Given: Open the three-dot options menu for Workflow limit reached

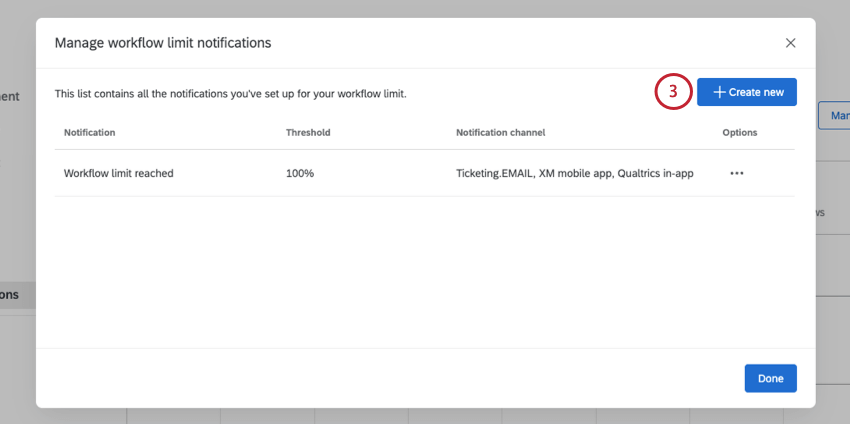Looking at the screenshot, I should [x=737, y=173].
